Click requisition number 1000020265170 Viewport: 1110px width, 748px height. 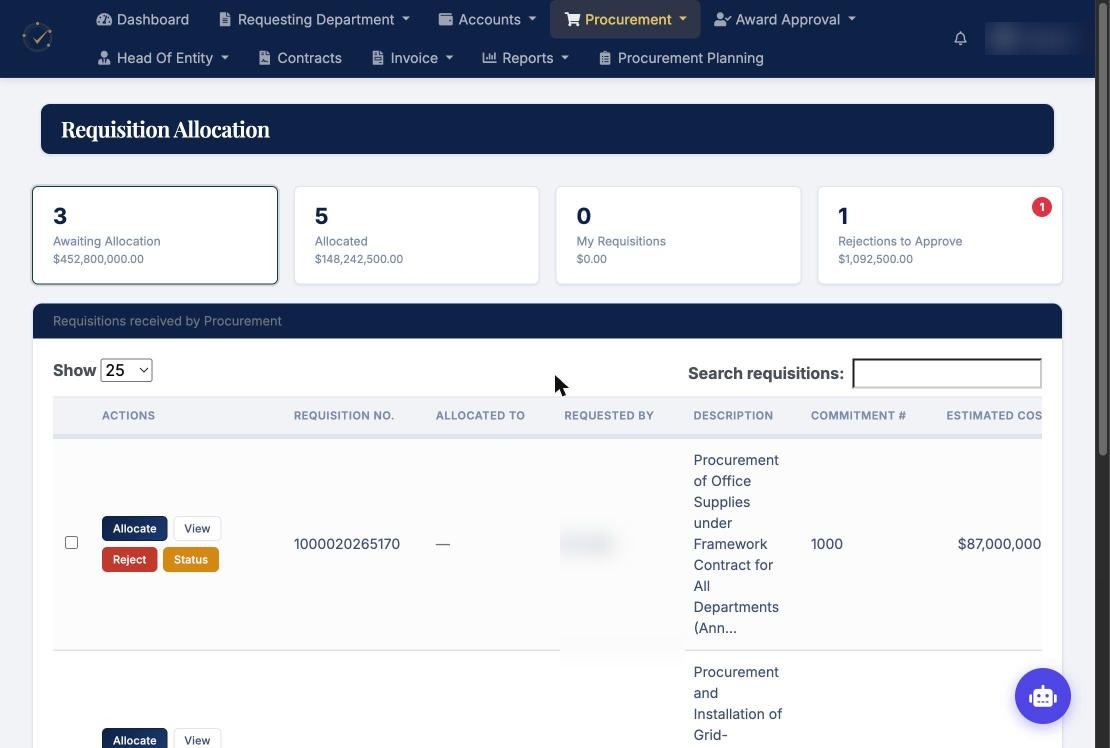click(x=347, y=544)
